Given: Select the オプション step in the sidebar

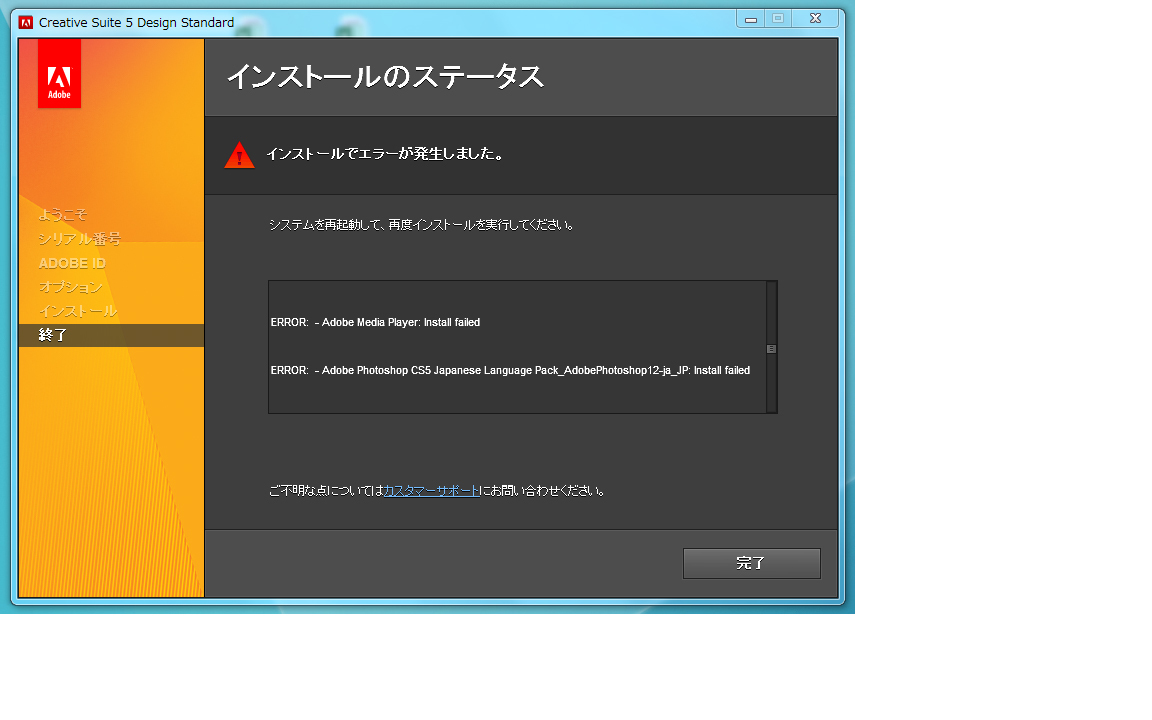Looking at the screenshot, I should pos(70,287).
